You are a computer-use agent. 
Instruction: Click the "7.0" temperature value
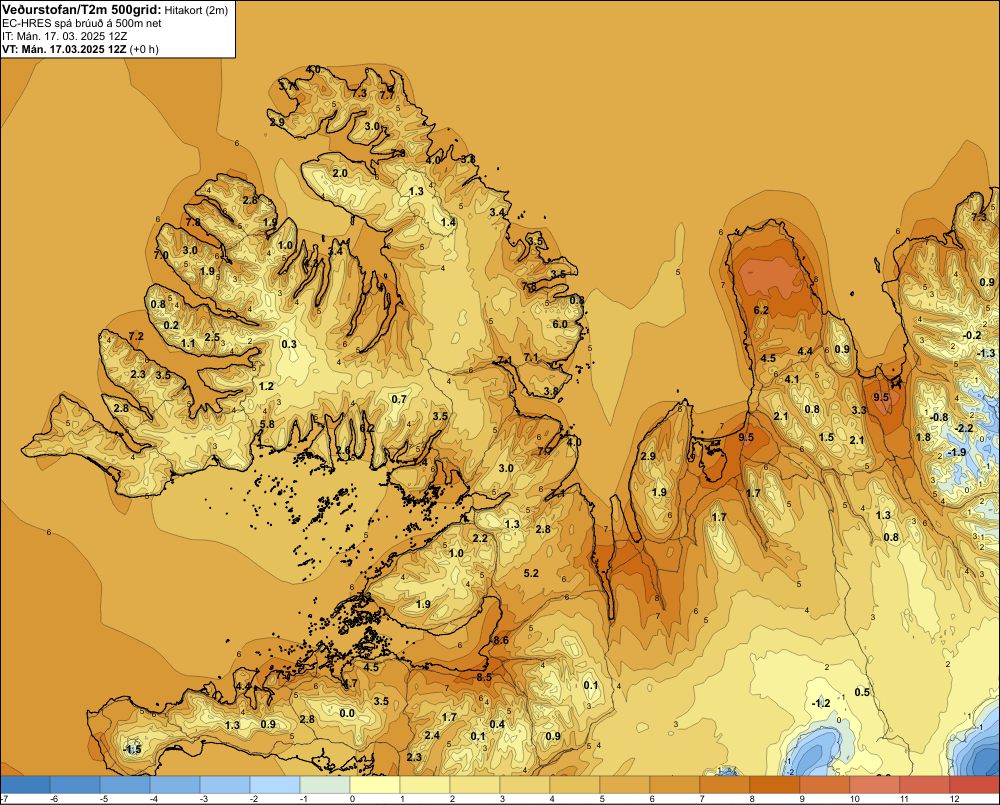(x=161, y=255)
